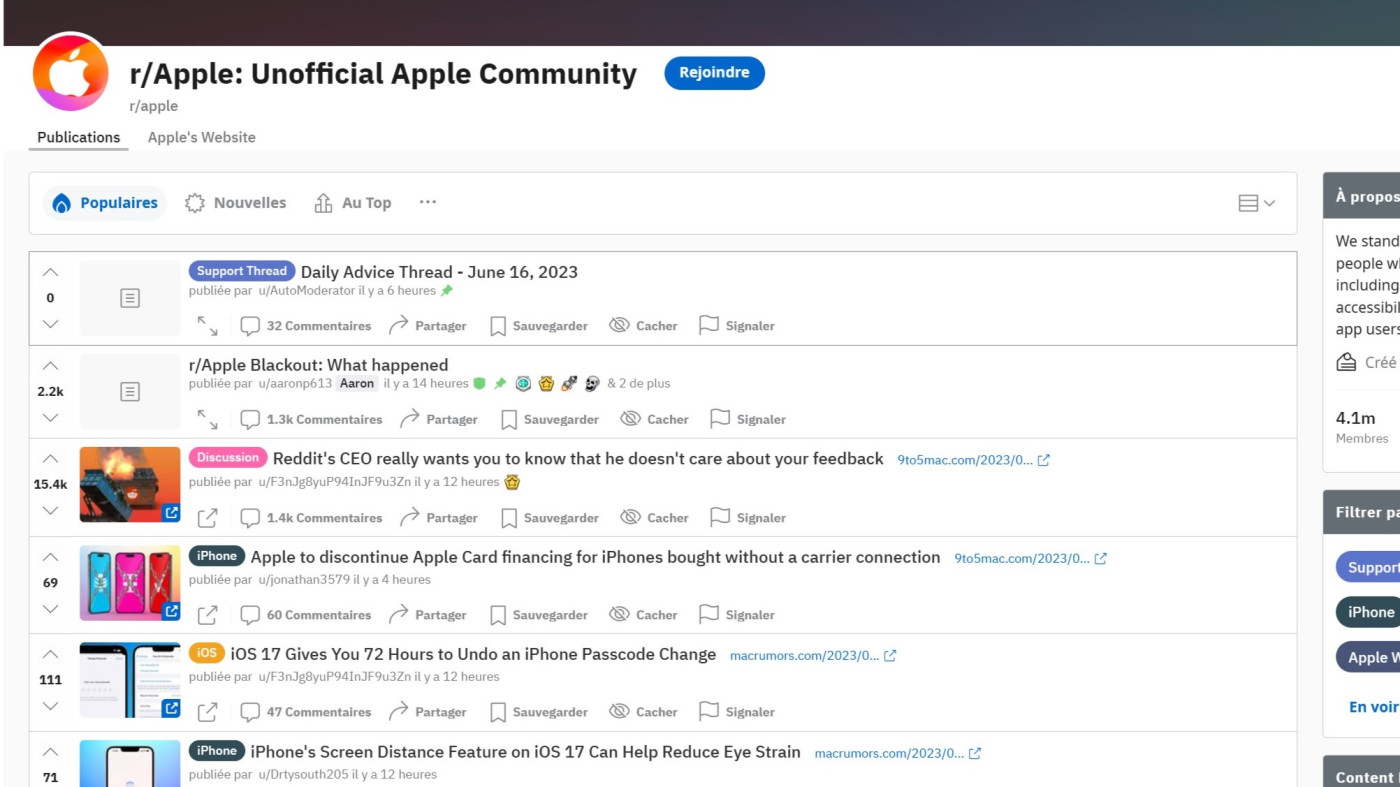
Task: Open user profile u/aaronp613
Action: coord(295,384)
